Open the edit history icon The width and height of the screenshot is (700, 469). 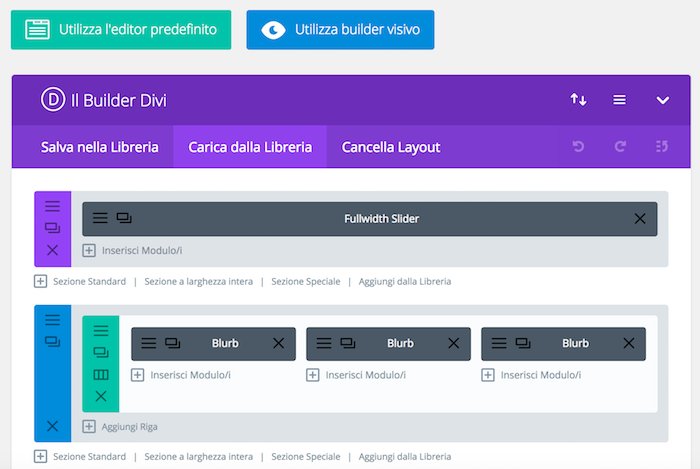pyautogui.click(x=662, y=146)
